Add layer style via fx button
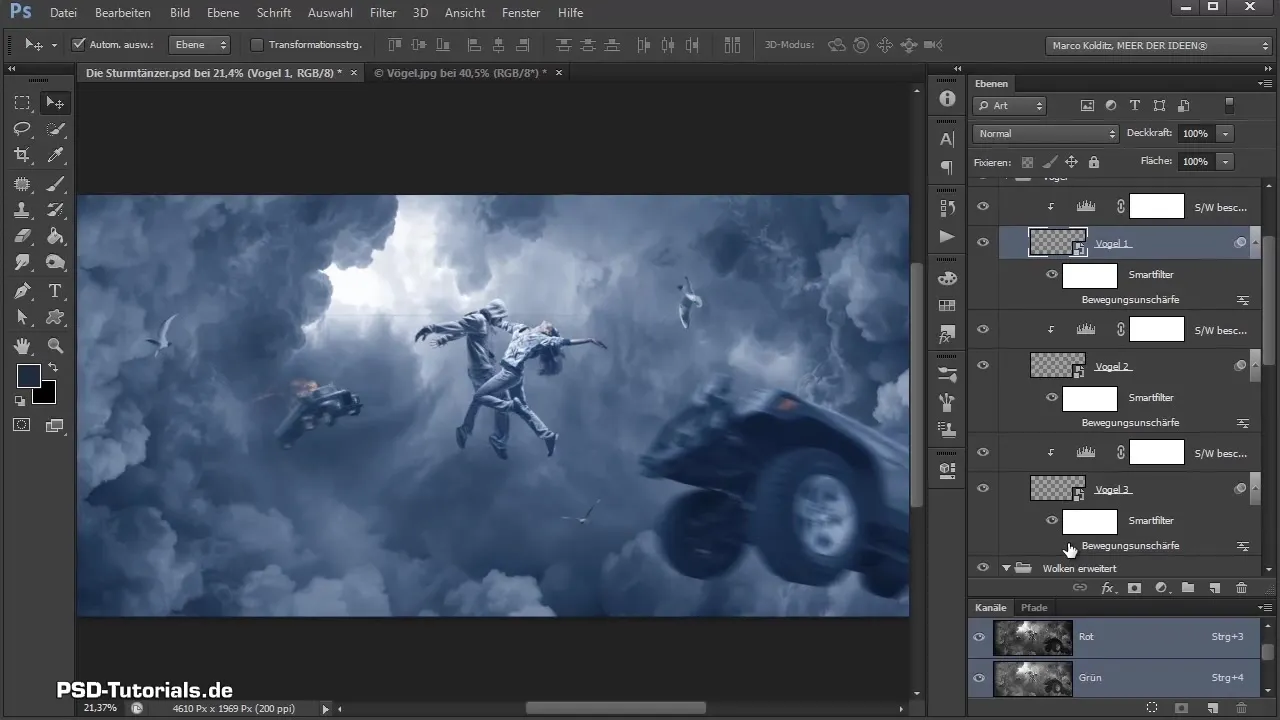The width and height of the screenshot is (1280, 720). [1107, 588]
